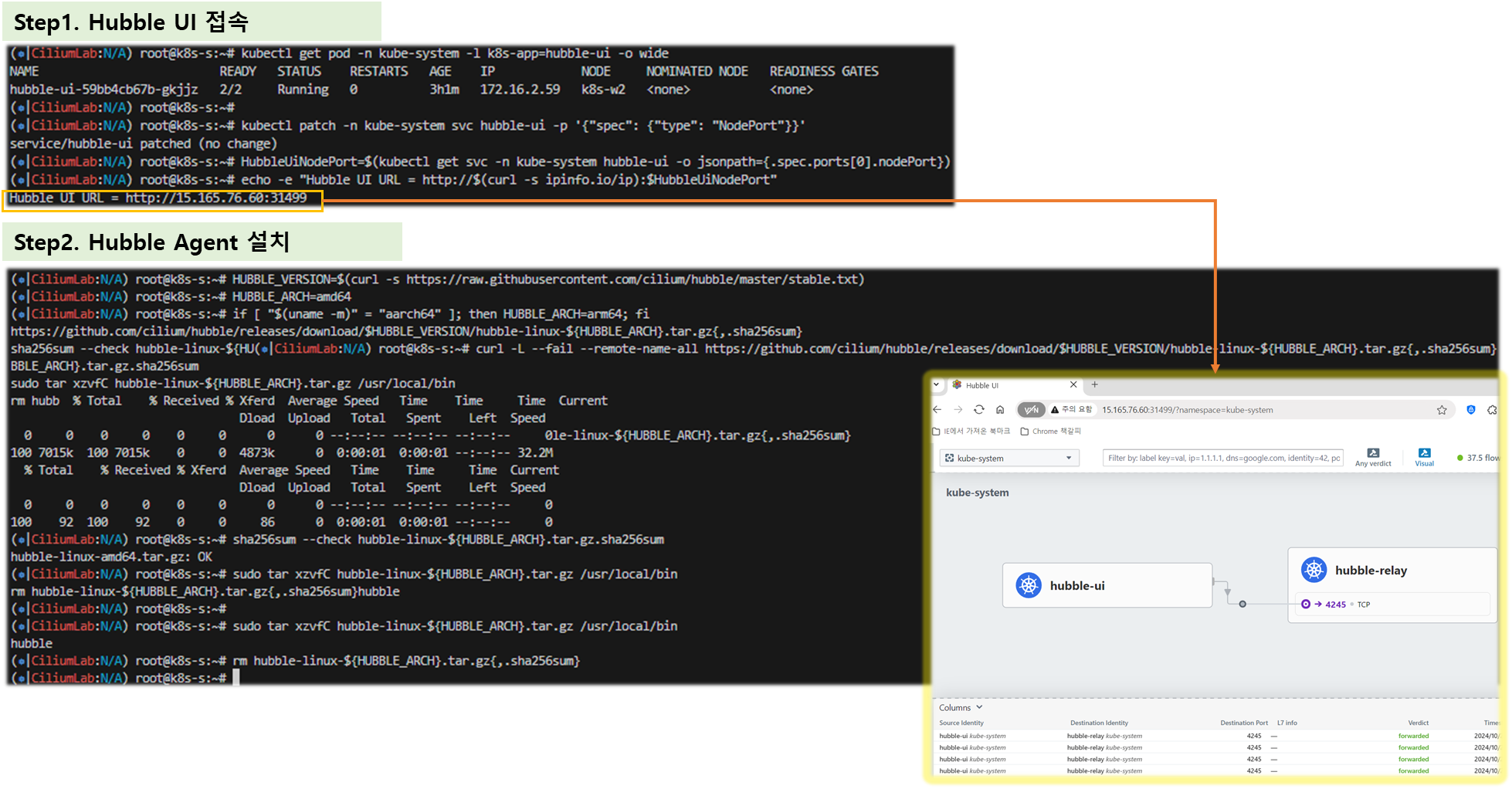1512x789 pixels.
Task: Click the browser forward arrow
Action: (958, 410)
